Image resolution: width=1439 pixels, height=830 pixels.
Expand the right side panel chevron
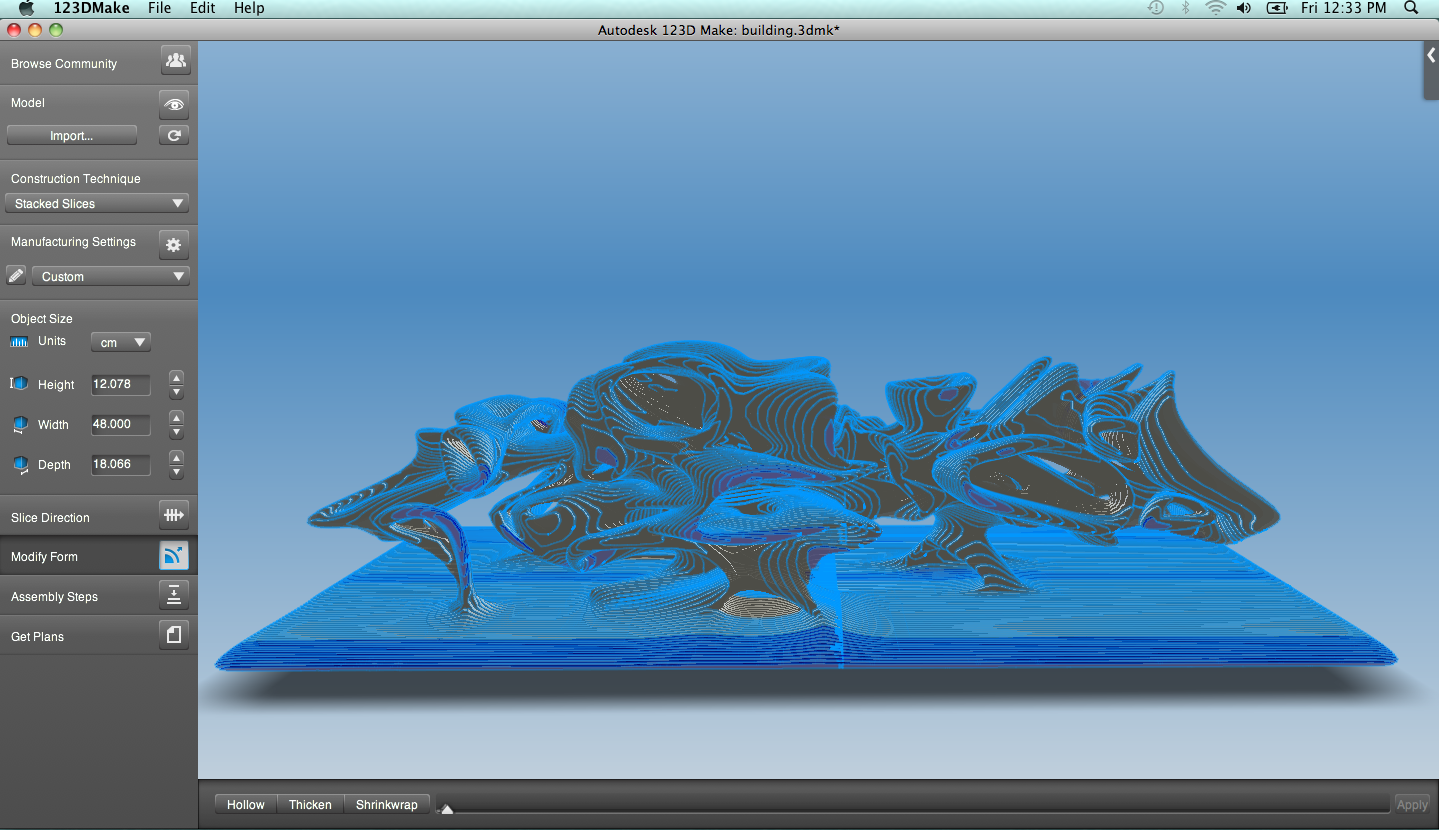coord(1431,57)
